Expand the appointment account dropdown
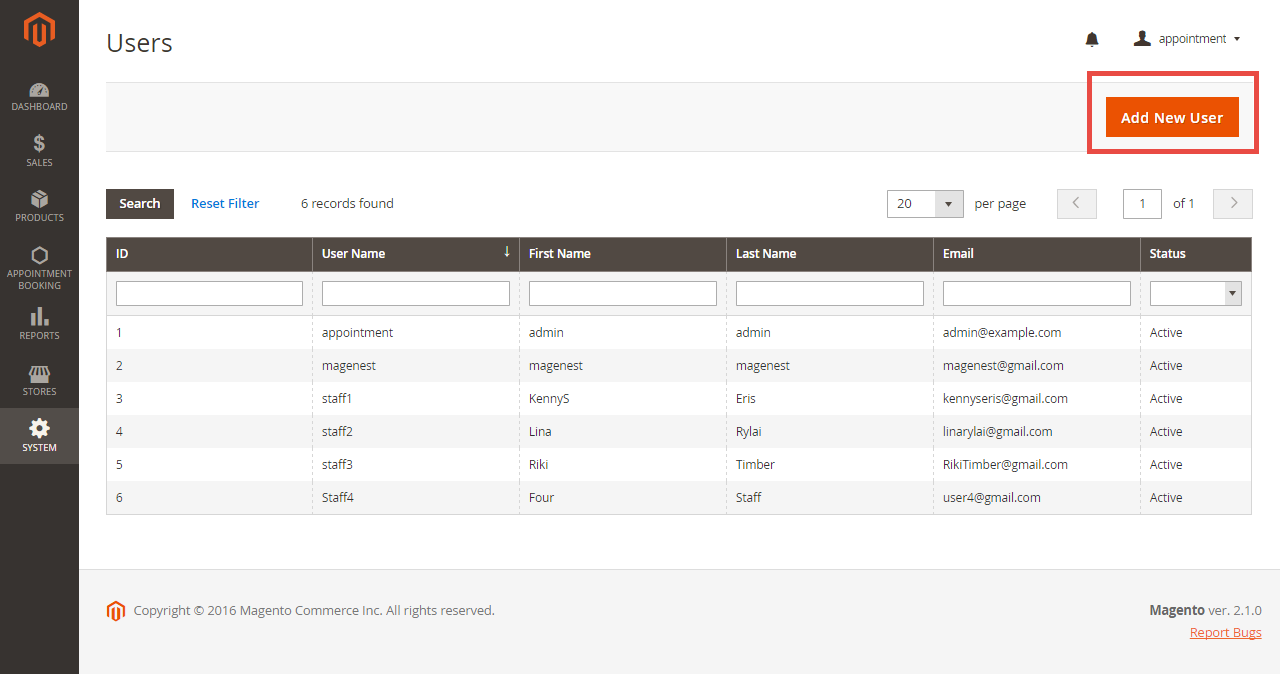This screenshot has width=1280, height=674. pyautogui.click(x=1187, y=39)
